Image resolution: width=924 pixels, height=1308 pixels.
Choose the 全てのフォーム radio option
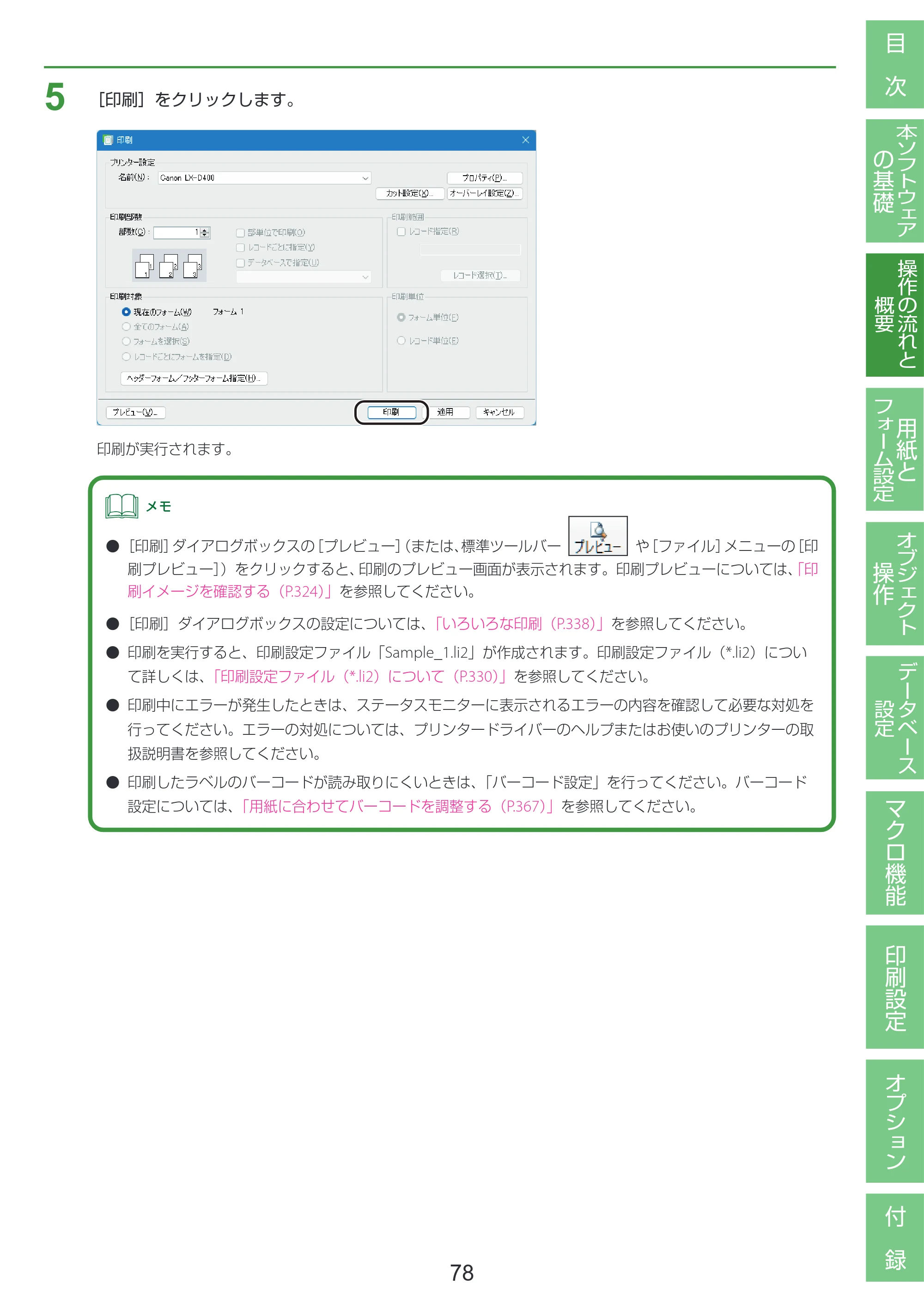pos(127,326)
